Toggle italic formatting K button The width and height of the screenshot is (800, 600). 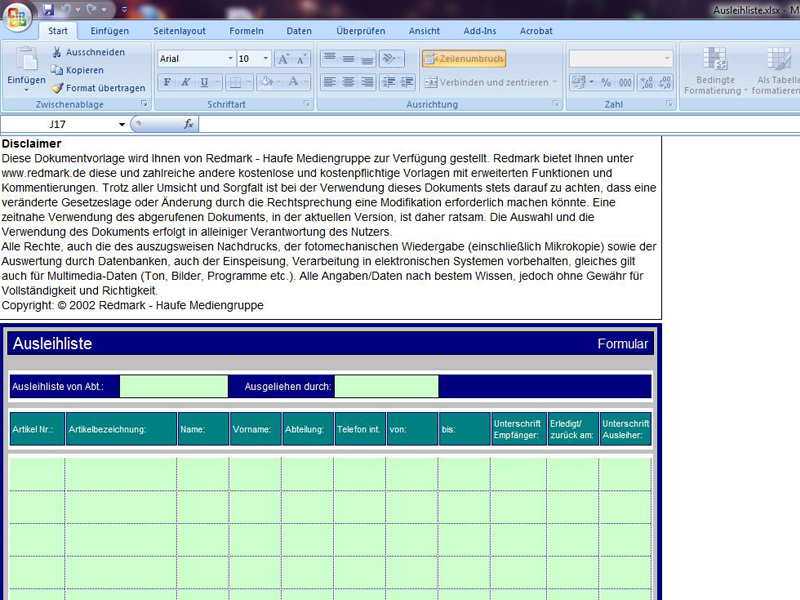pos(186,82)
